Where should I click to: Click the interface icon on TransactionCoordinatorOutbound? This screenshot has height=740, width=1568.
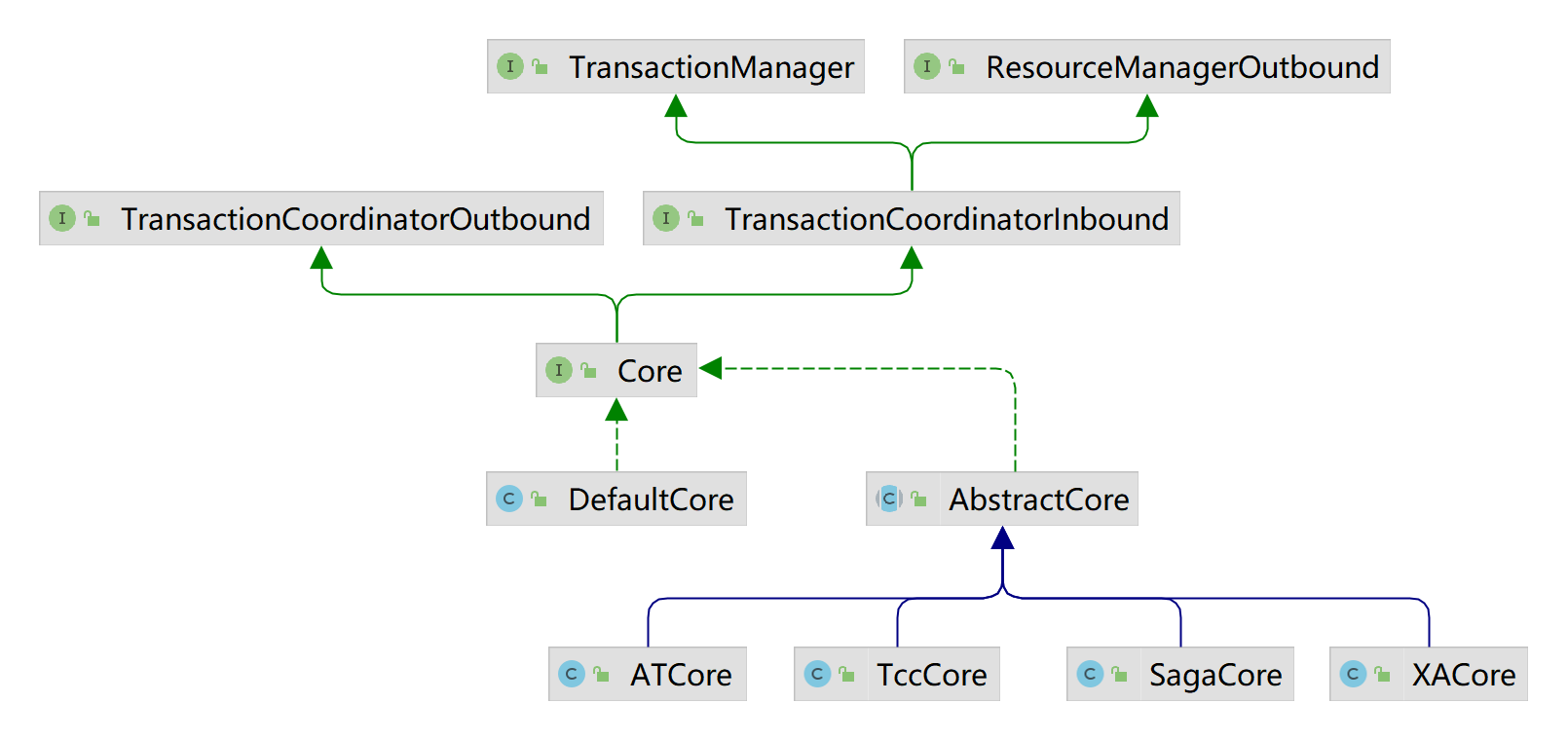click(x=61, y=218)
